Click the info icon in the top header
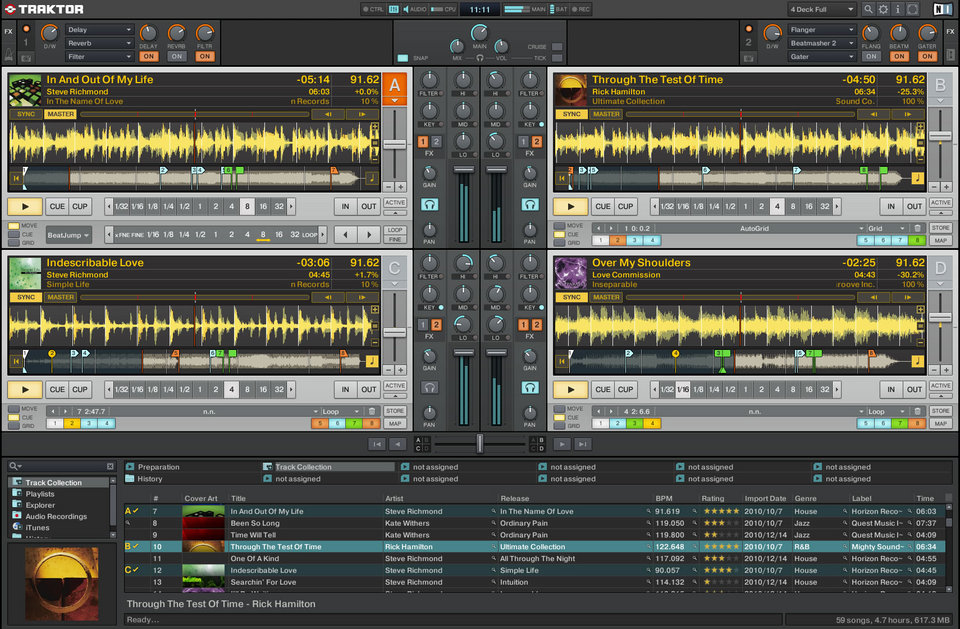The image size is (960, 629). pyautogui.click(x=898, y=9)
